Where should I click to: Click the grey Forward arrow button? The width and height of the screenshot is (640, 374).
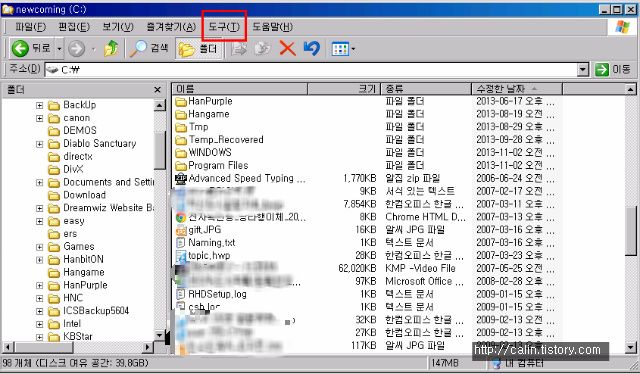click(x=76, y=49)
